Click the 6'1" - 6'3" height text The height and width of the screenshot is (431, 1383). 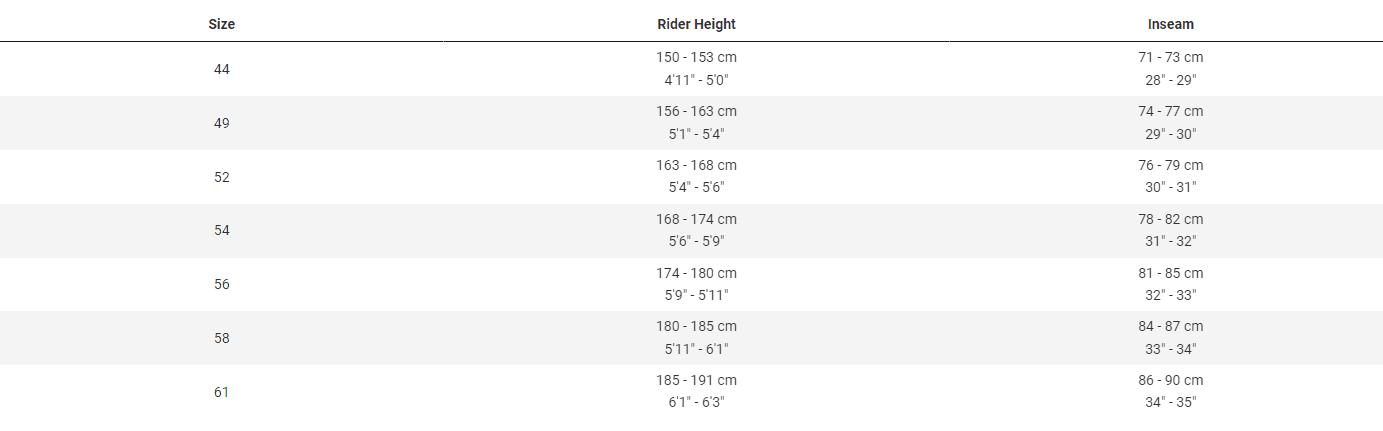[696, 402]
